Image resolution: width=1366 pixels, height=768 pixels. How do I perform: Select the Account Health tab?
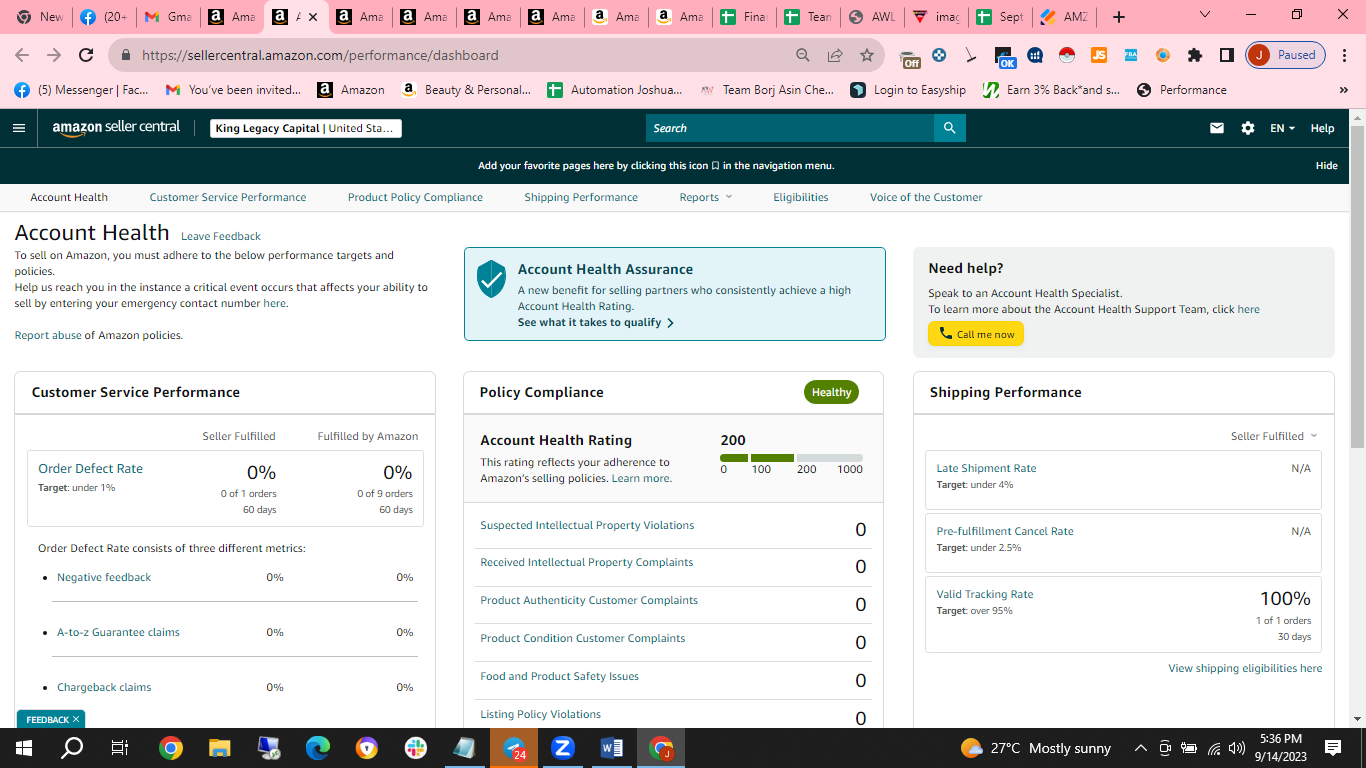[x=69, y=197]
